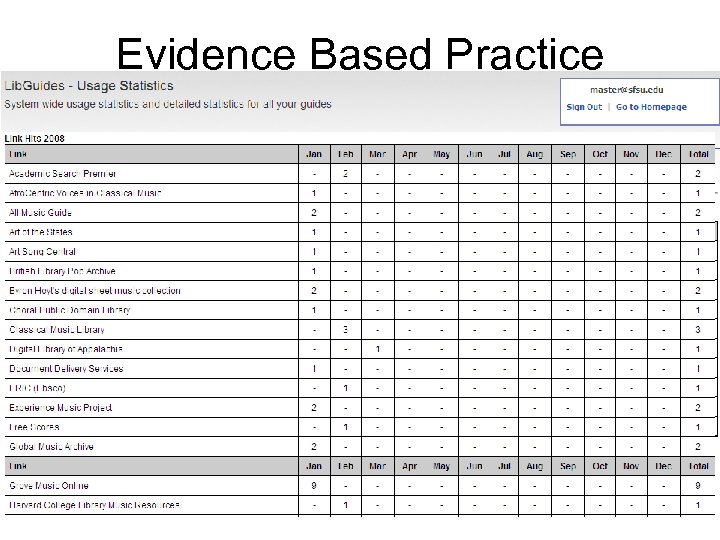Select the Free Scores row name
The height and width of the screenshot is (540, 720).
coord(34,427)
